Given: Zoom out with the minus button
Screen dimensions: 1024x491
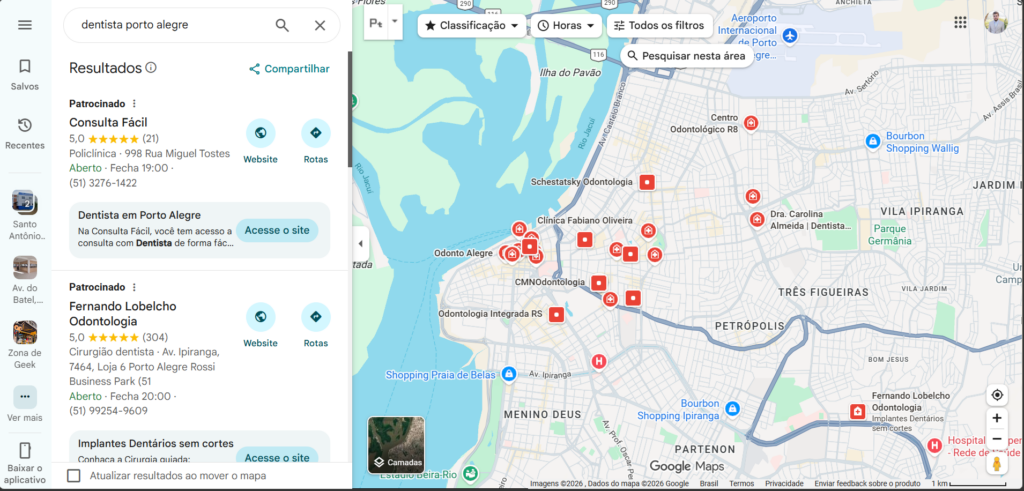Looking at the screenshot, I should 997,439.
